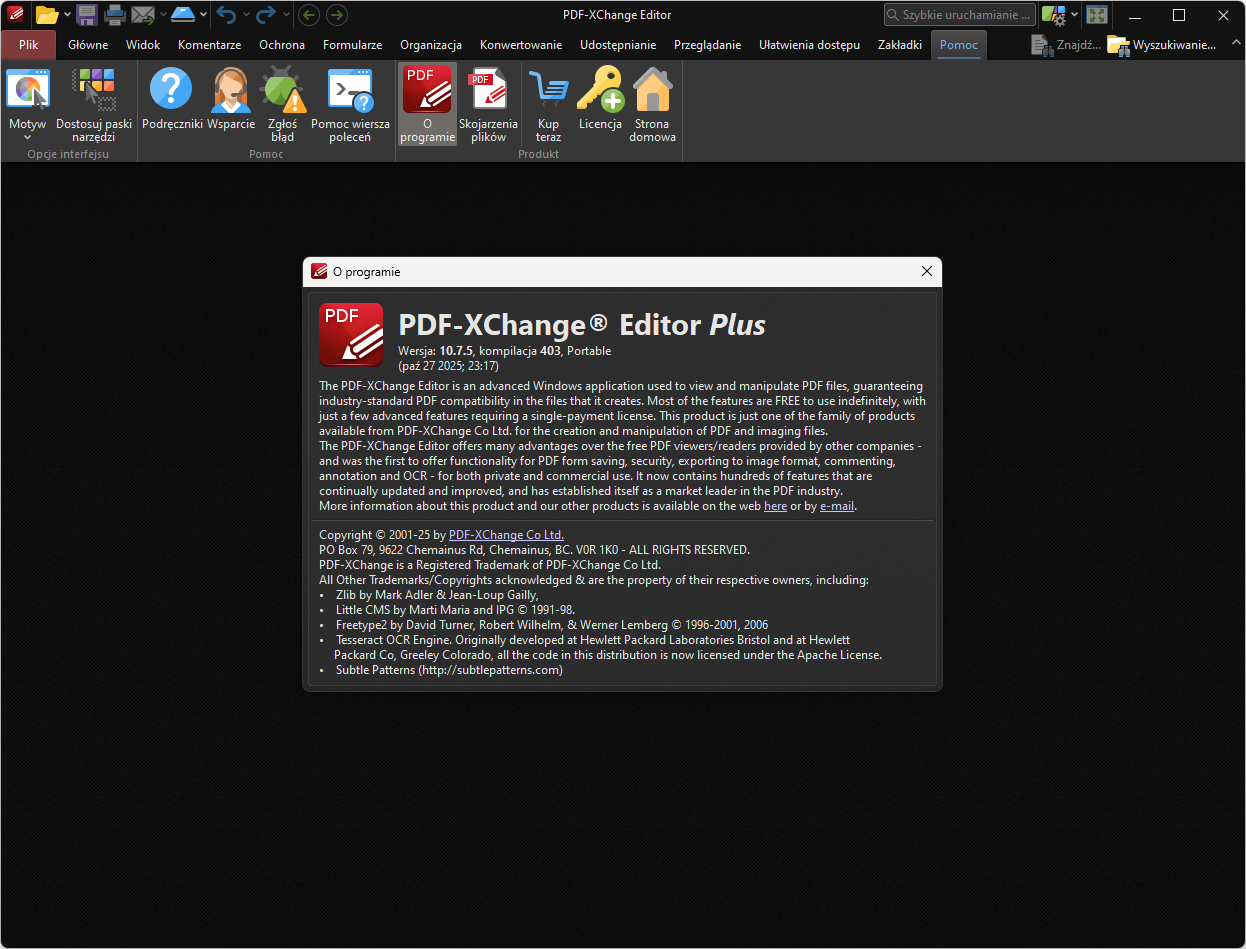Expand the redo history dropdown
Screen dimensions: 1246x949
pyautogui.click(x=286, y=15)
